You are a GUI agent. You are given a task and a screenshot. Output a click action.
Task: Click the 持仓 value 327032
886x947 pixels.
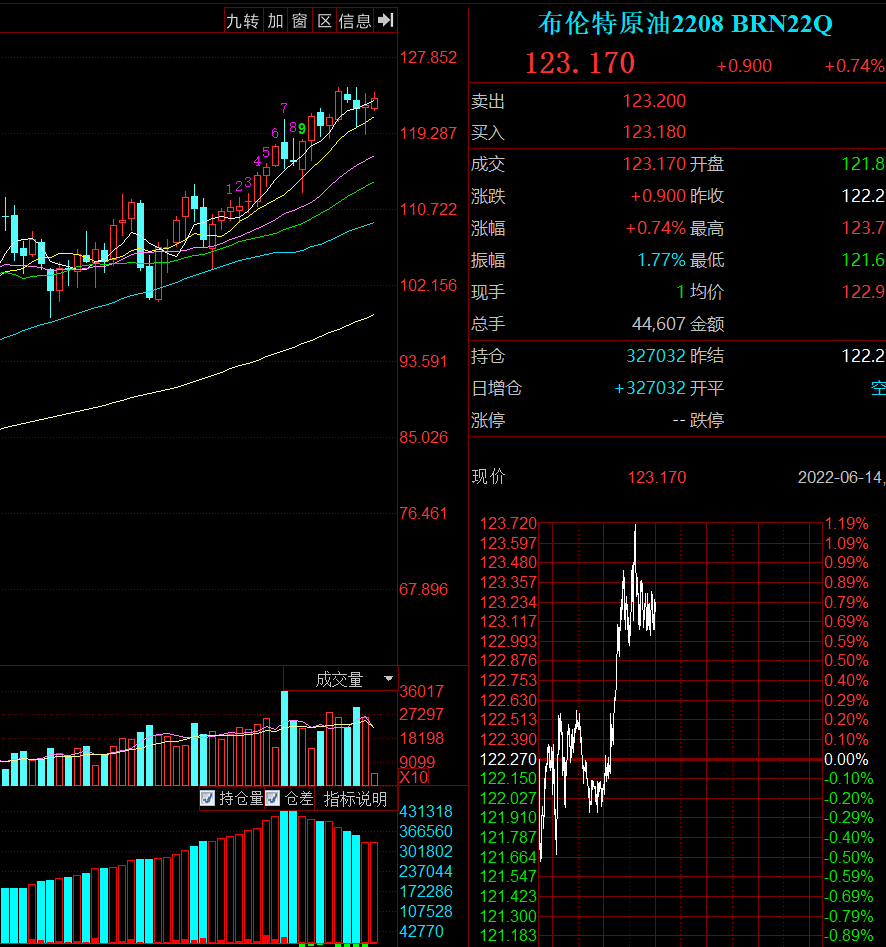tap(656, 356)
